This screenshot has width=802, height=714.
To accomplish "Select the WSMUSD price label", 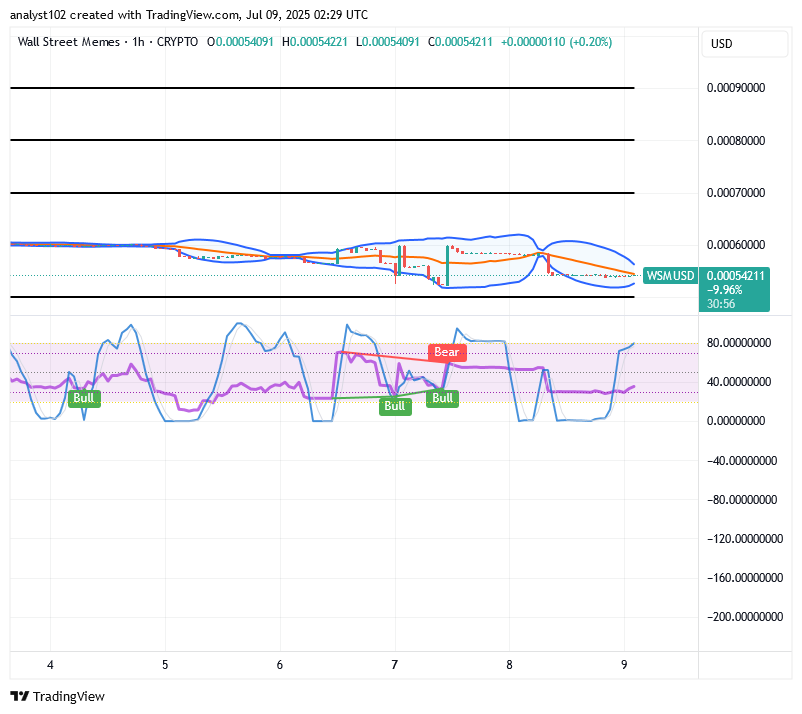I will pos(670,276).
